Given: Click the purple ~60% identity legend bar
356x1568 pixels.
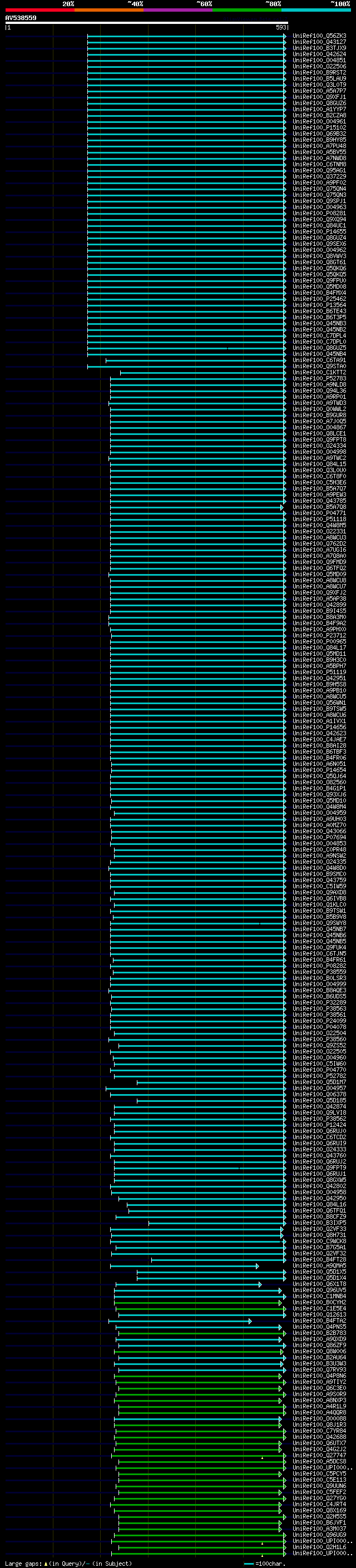Looking at the screenshot, I should pyautogui.click(x=177, y=10).
